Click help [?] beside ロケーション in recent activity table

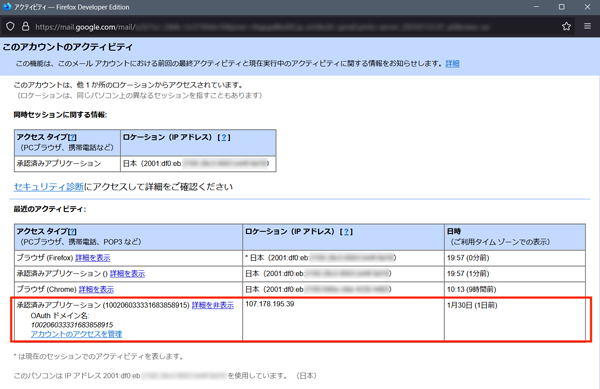(x=346, y=232)
